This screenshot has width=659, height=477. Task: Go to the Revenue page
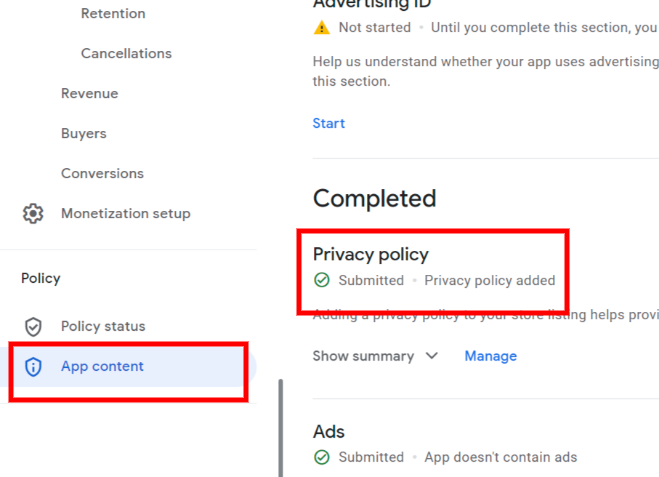pyautogui.click(x=89, y=94)
